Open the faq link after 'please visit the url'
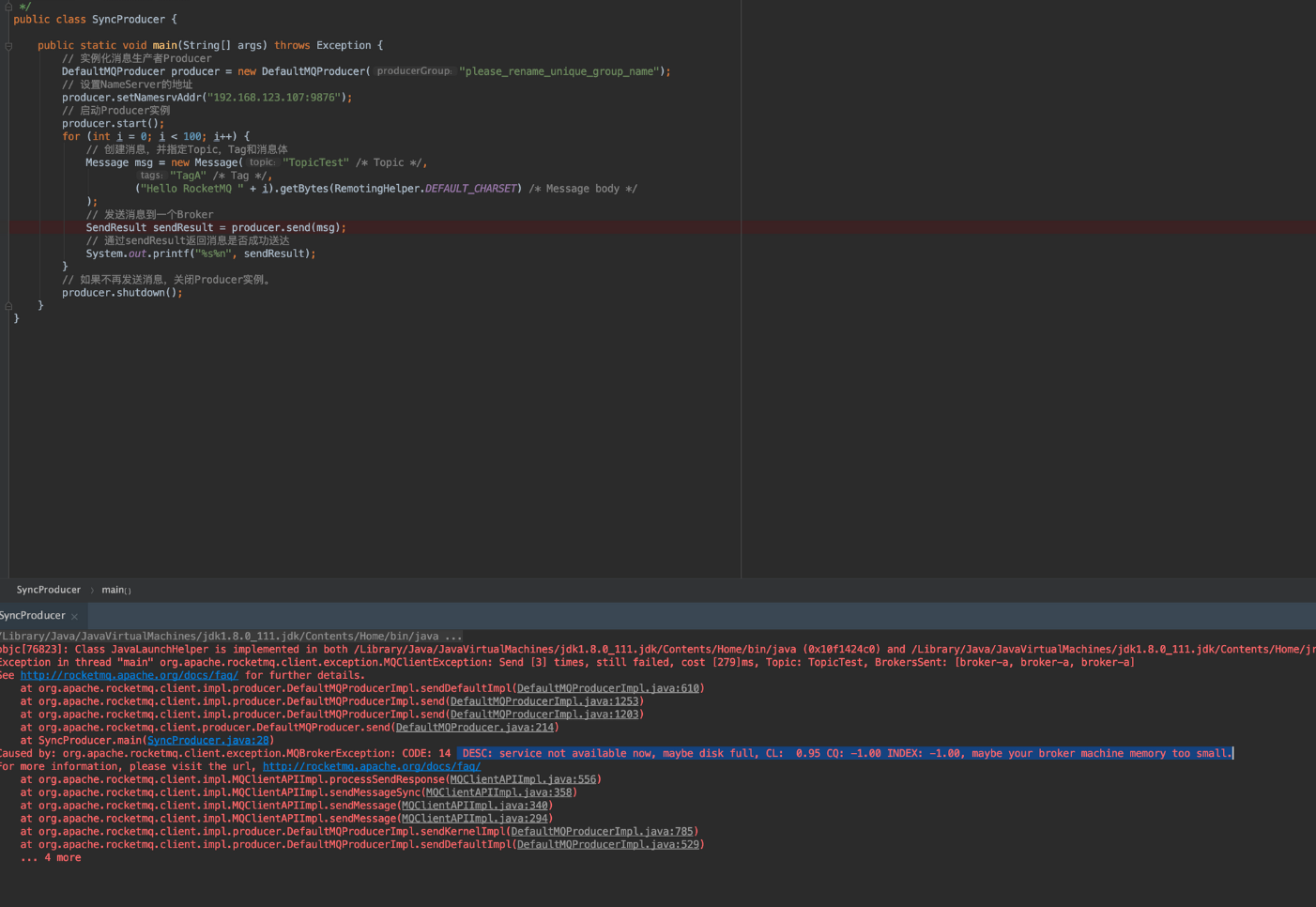The height and width of the screenshot is (907, 1316). pos(371,766)
